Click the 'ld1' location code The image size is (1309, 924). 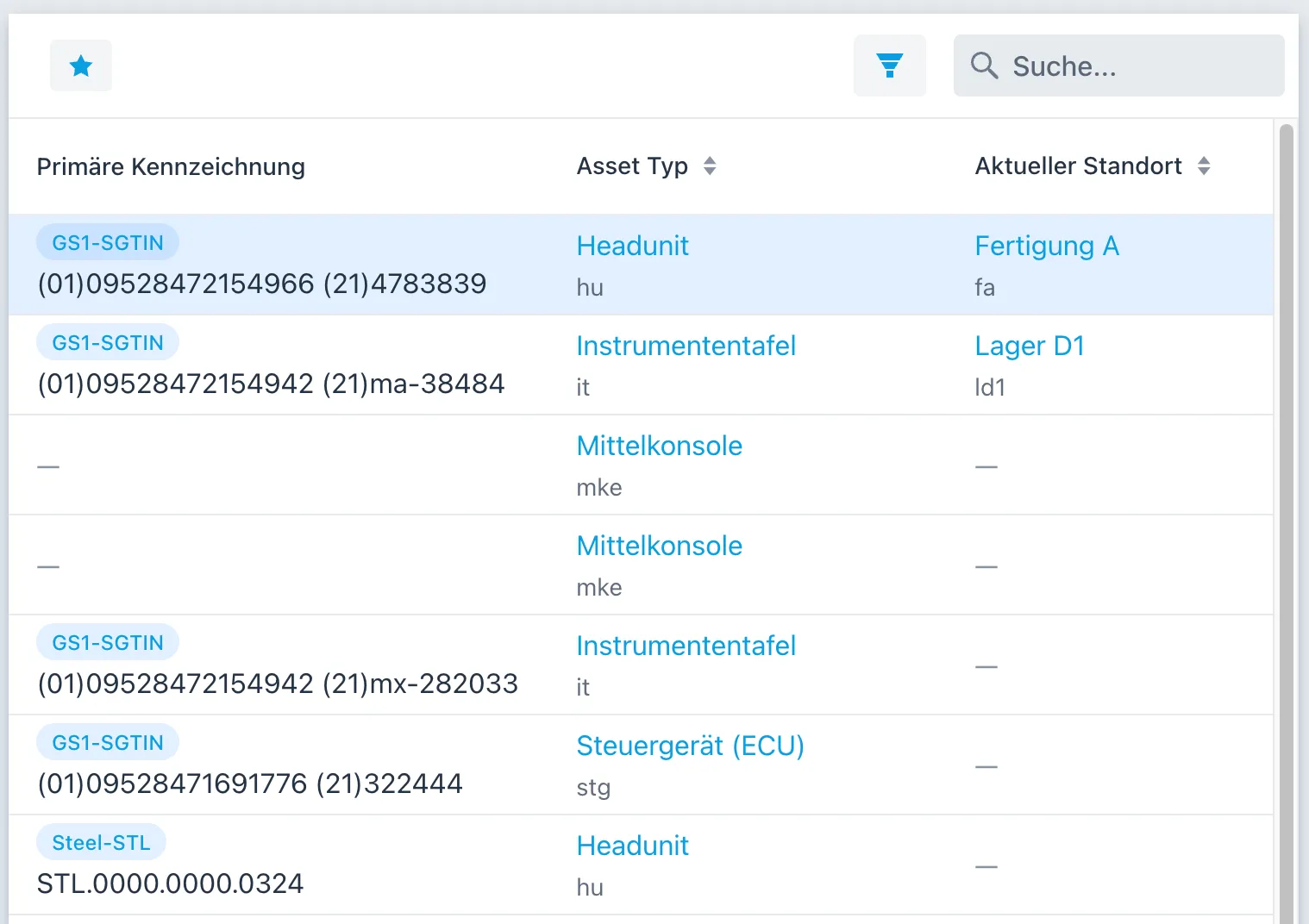click(x=990, y=387)
